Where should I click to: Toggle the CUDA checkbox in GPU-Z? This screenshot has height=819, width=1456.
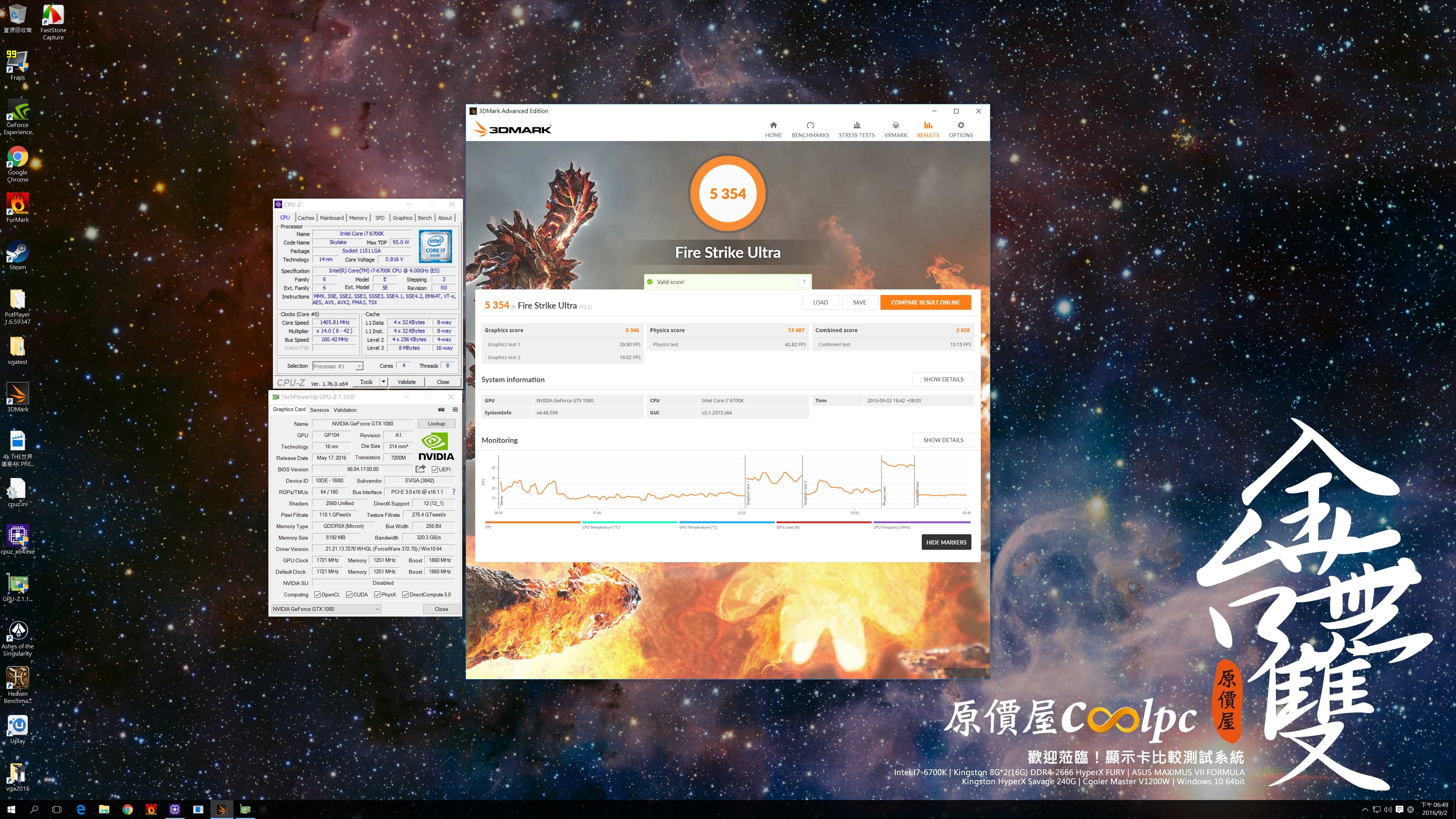(x=349, y=595)
